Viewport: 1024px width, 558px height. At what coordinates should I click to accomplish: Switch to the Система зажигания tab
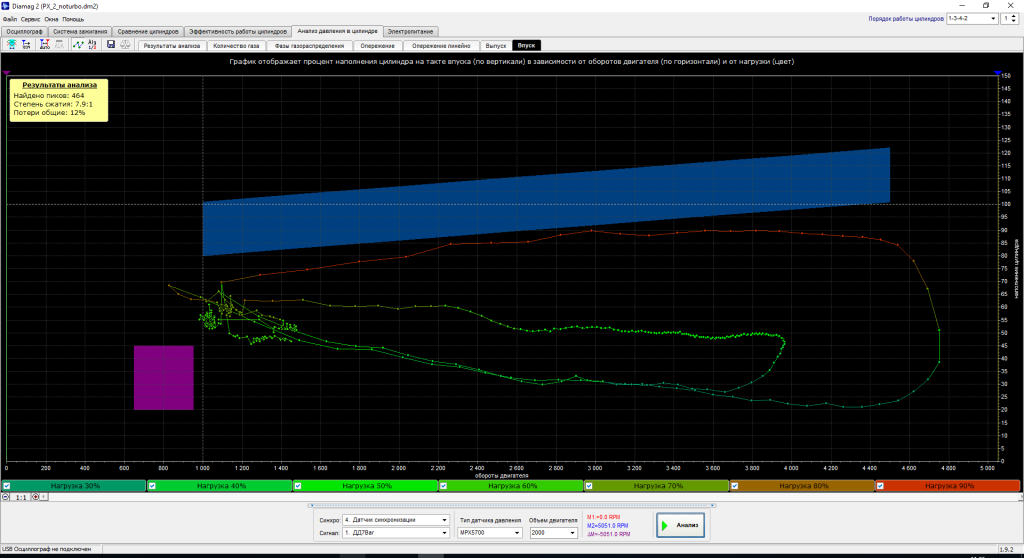80,31
